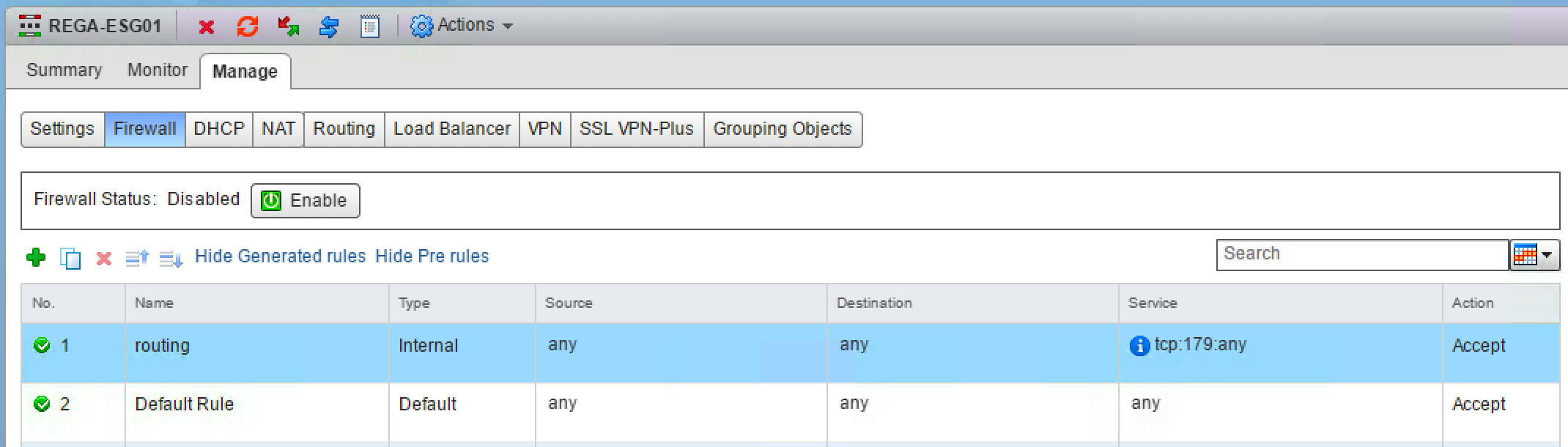
Task: Click the info icon beside tcp:179:any
Action: [1139, 346]
